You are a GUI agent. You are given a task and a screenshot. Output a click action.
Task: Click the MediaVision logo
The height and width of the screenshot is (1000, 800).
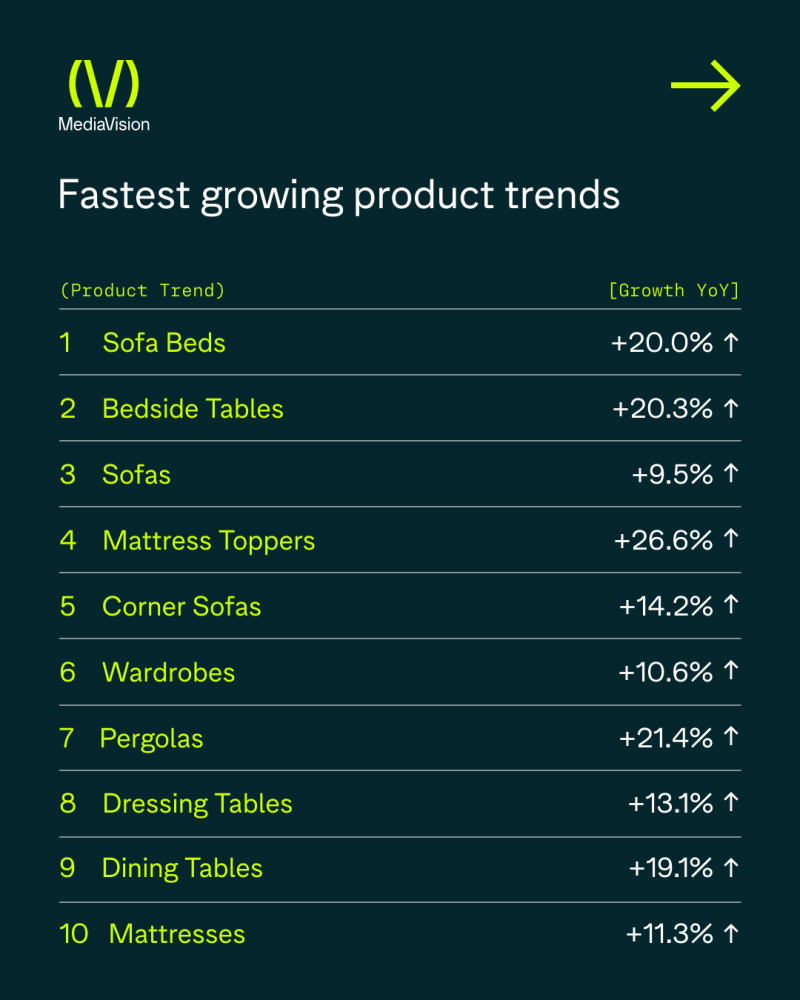[x=104, y=96]
